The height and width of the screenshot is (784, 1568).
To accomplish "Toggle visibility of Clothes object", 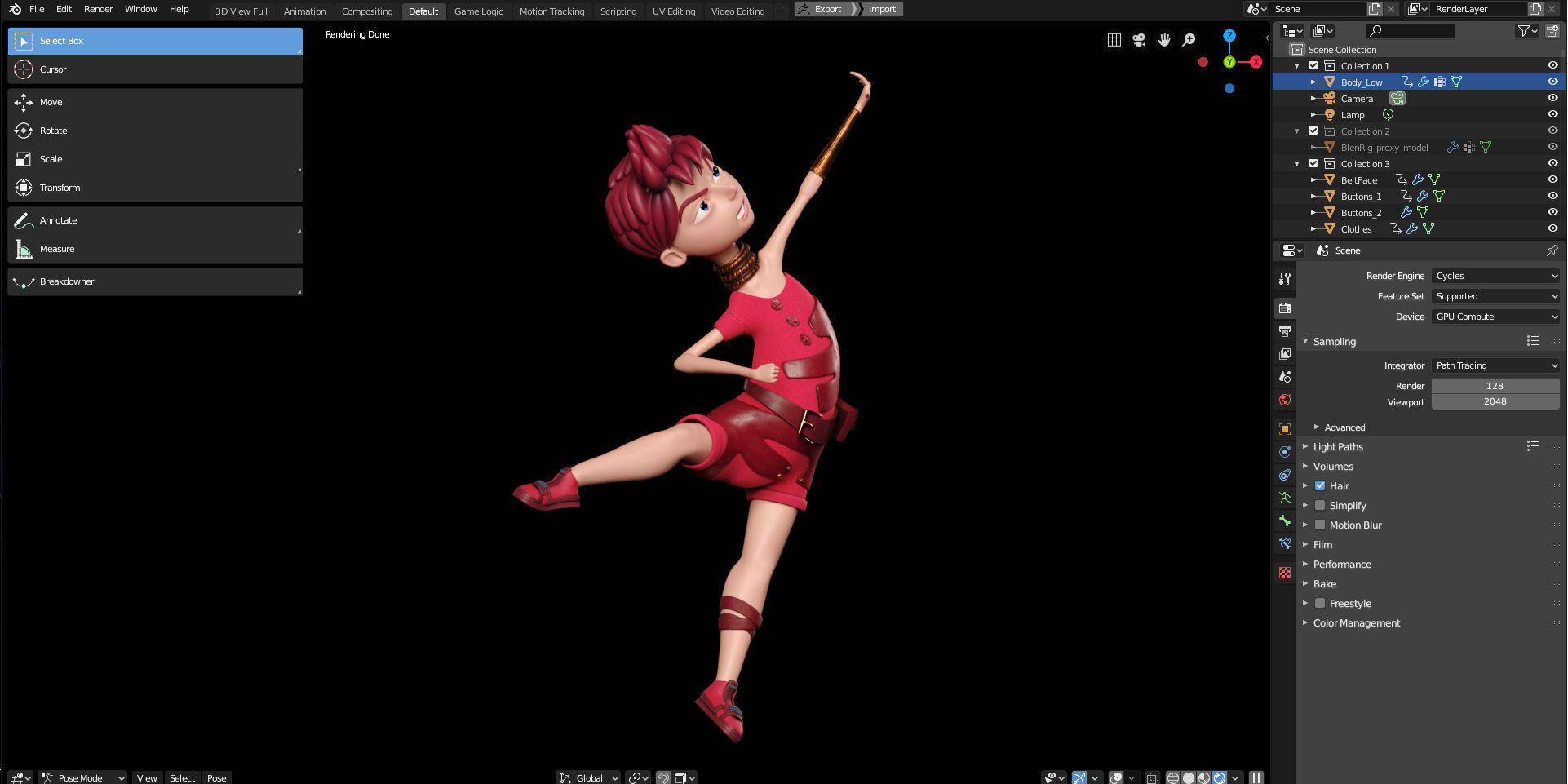I will tap(1552, 228).
